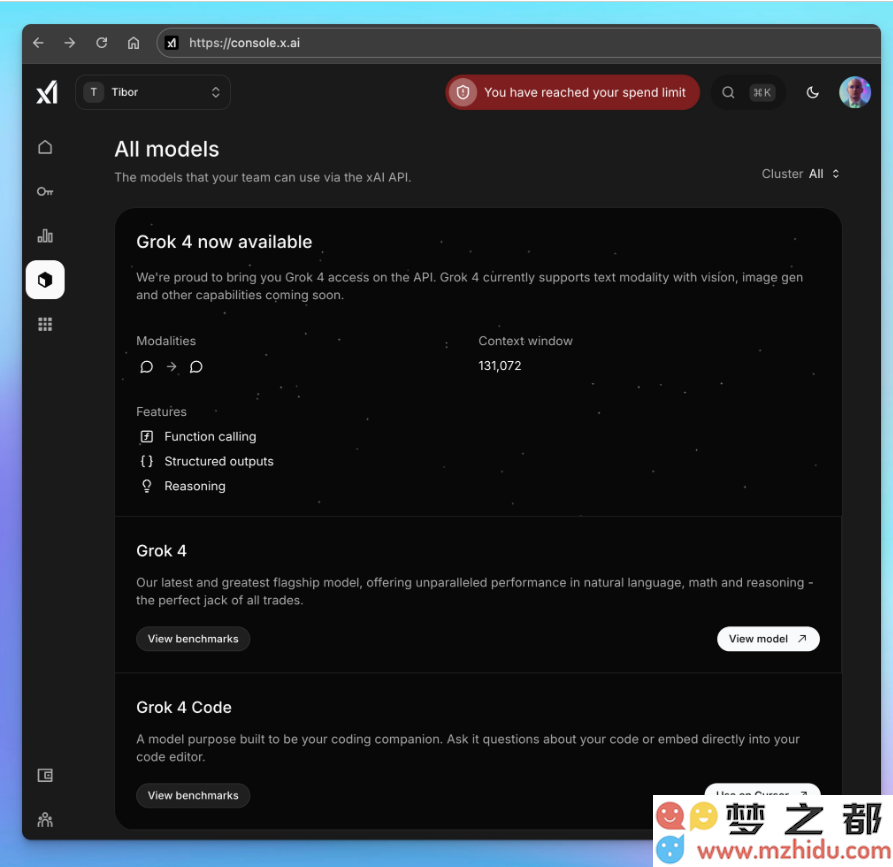The image size is (893, 867).
Task: Click the Grok 4 Code model title
Action: [x=184, y=707]
